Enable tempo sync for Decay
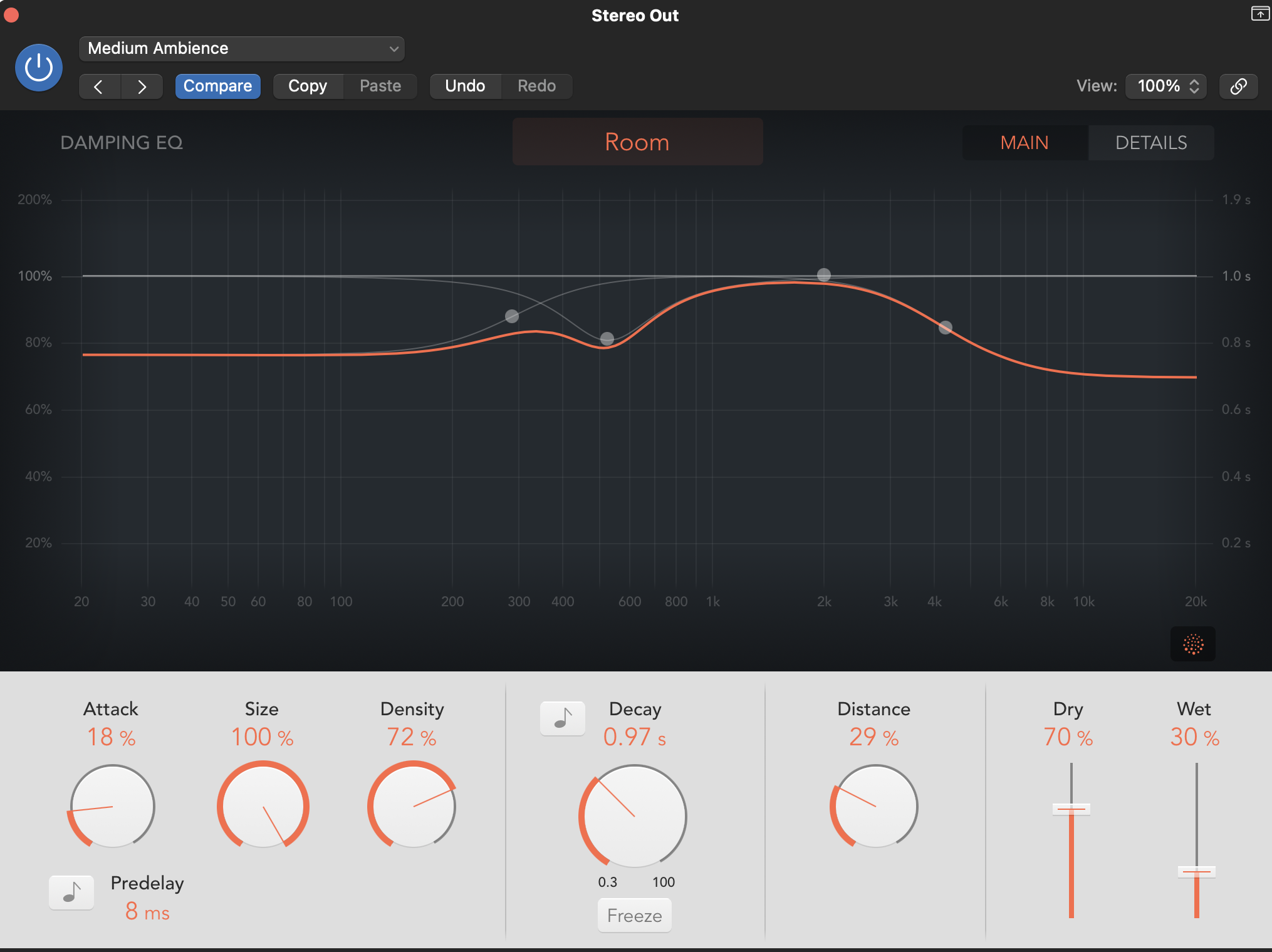Viewport: 1272px width, 952px height. pyautogui.click(x=562, y=718)
